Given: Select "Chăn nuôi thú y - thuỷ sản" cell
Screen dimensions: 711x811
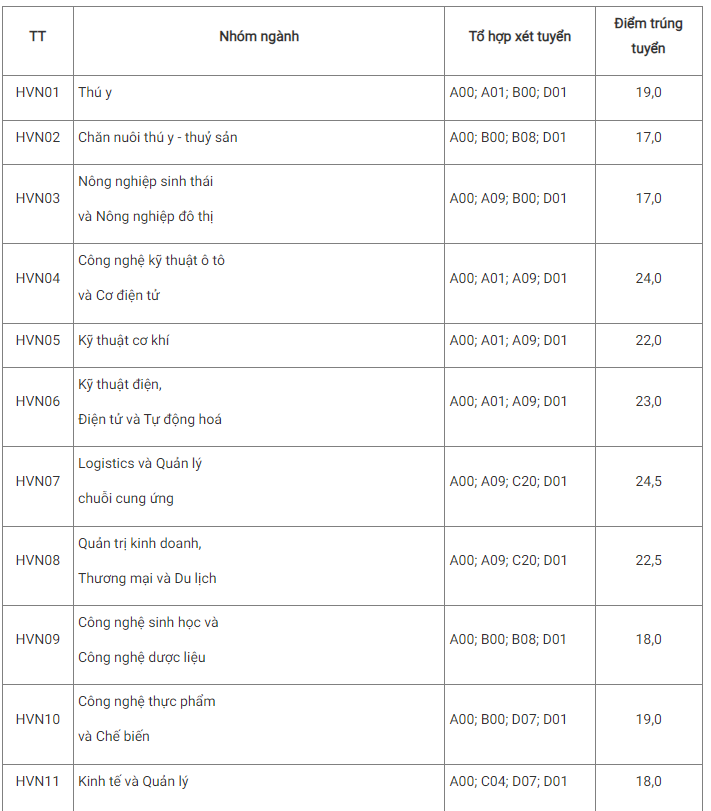Looking at the screenshot, I should tap(158, 137).
